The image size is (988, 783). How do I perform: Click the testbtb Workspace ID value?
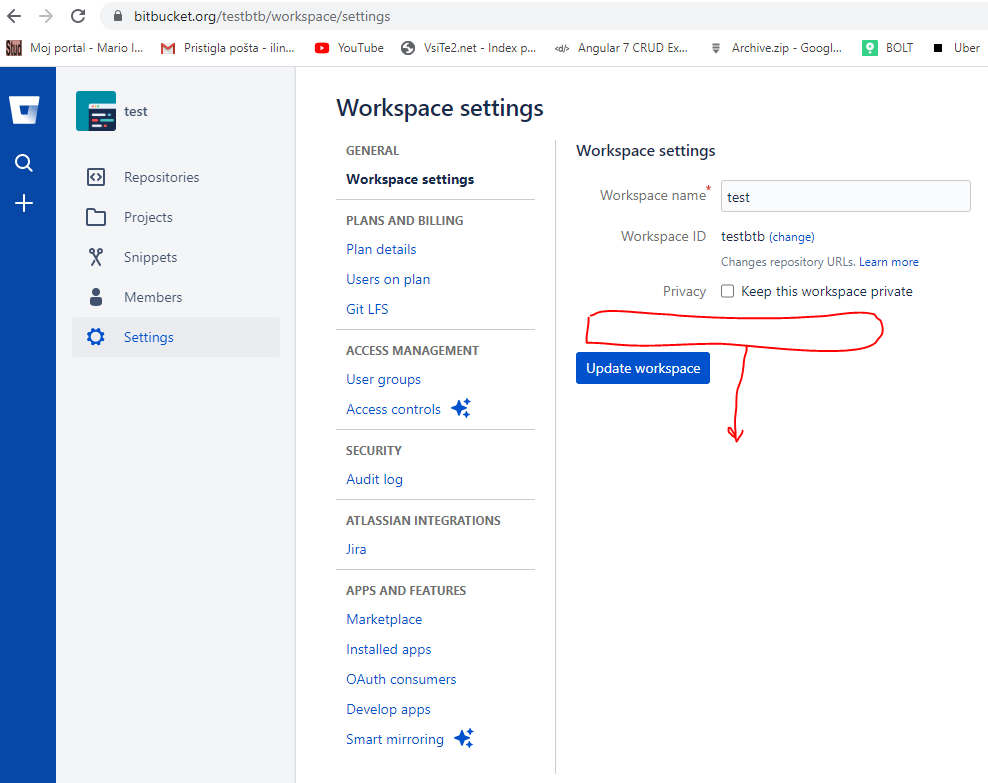743,236
